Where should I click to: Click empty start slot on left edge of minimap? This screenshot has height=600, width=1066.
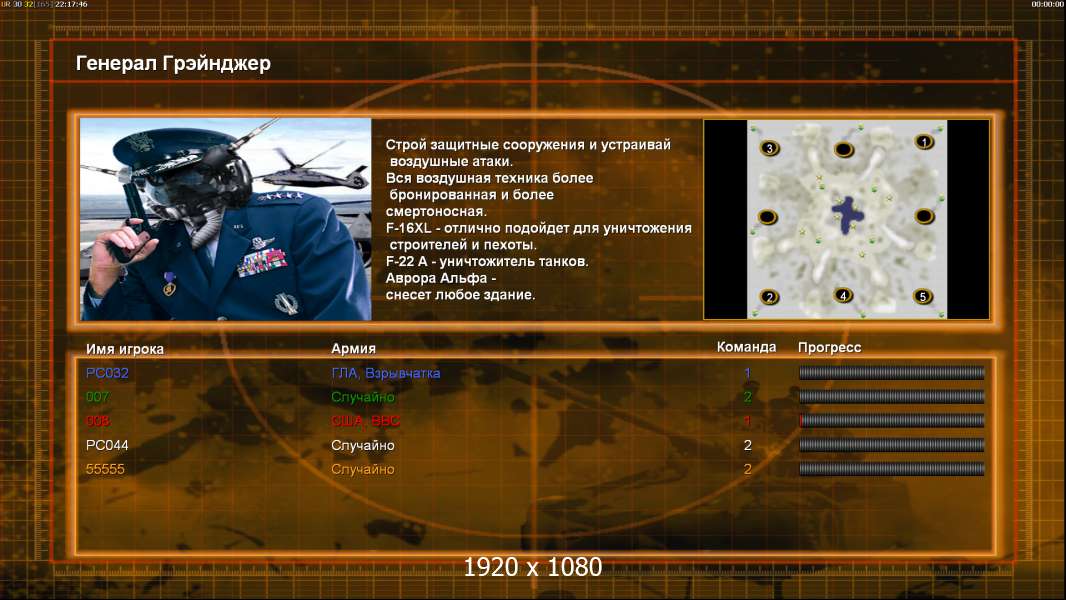768,217
